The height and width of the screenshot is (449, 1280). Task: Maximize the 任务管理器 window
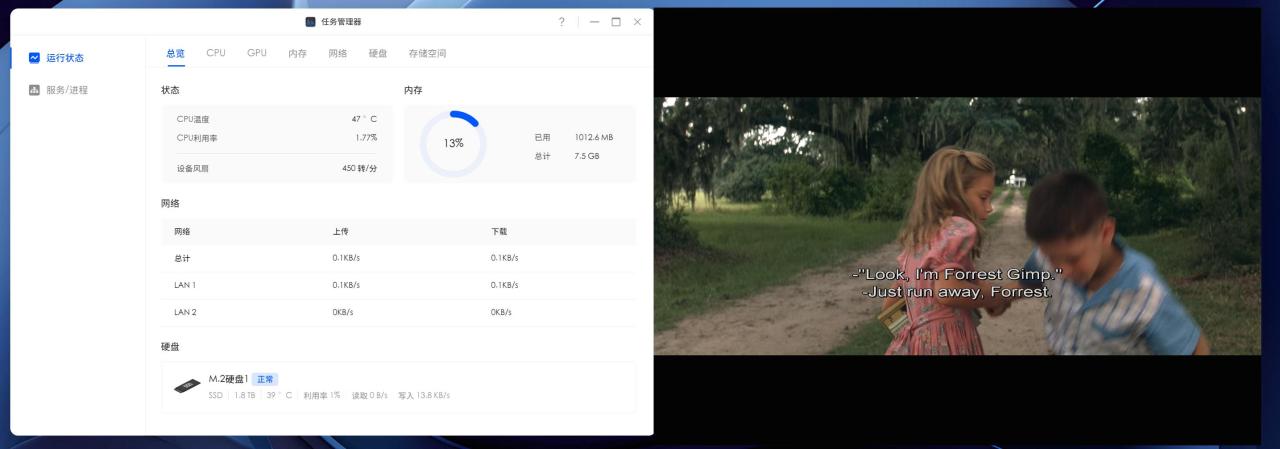pos(616,22)
